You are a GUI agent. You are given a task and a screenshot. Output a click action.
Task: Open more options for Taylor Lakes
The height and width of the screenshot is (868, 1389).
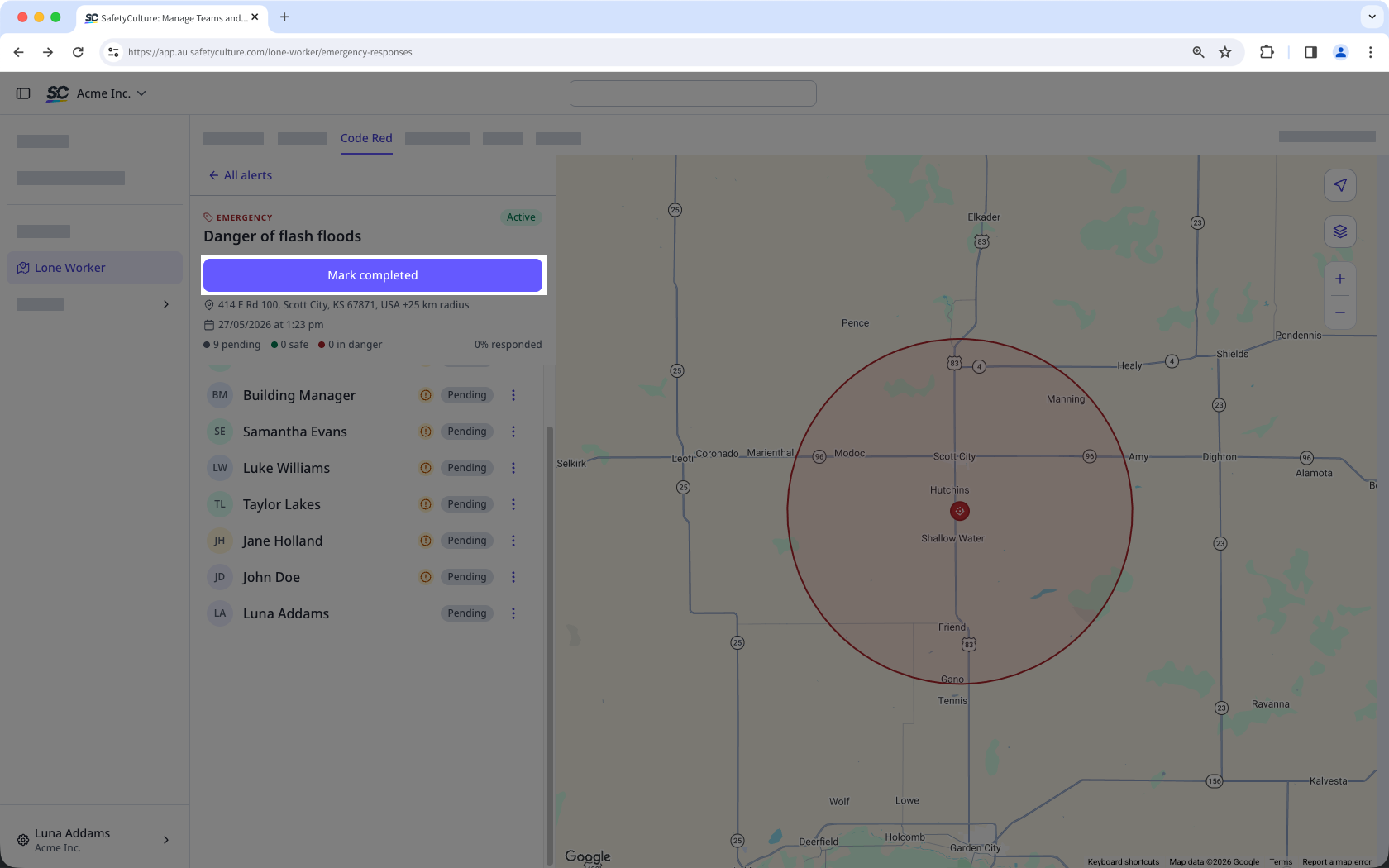click(513, 504)
